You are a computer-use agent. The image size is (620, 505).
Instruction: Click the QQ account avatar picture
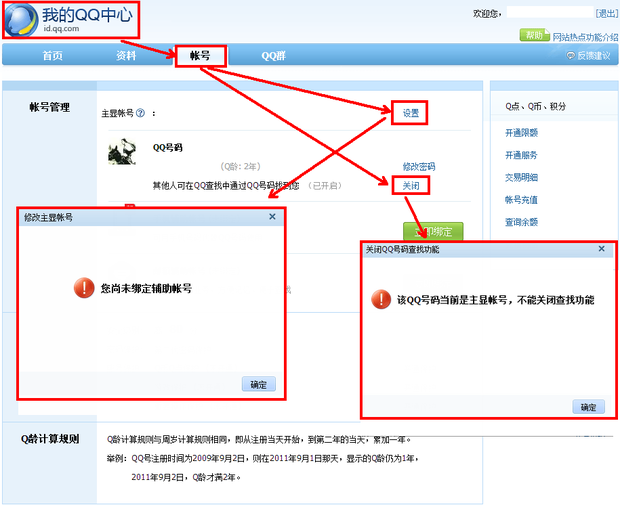[123, 153]
